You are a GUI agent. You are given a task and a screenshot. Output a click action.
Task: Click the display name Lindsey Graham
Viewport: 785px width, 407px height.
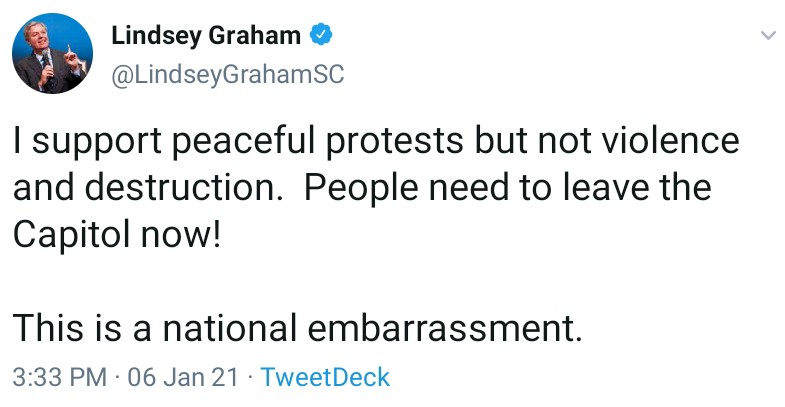coord(206,36)
